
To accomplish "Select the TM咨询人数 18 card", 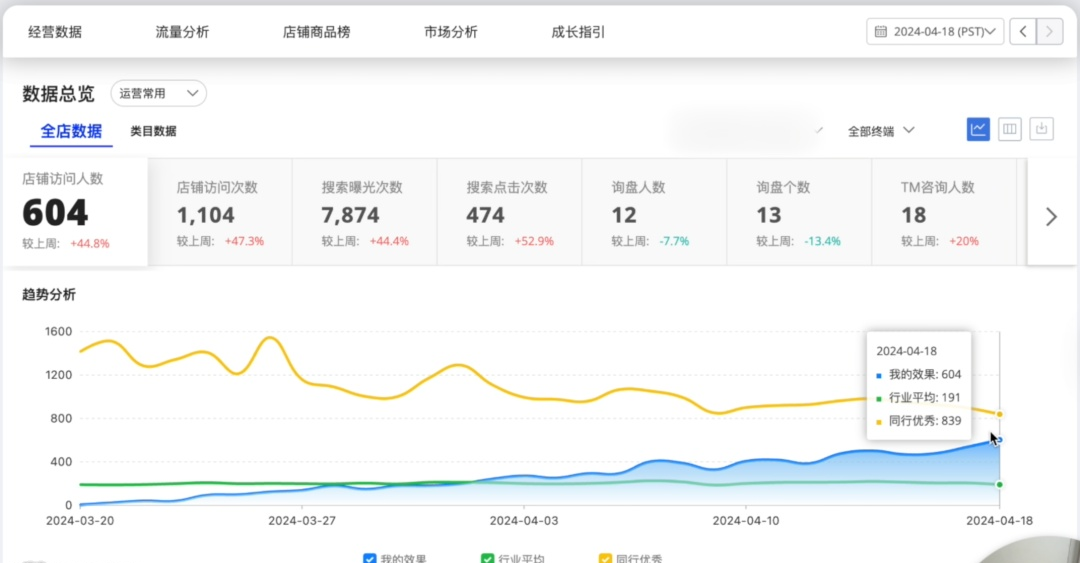I will click(x=943, y=212).
